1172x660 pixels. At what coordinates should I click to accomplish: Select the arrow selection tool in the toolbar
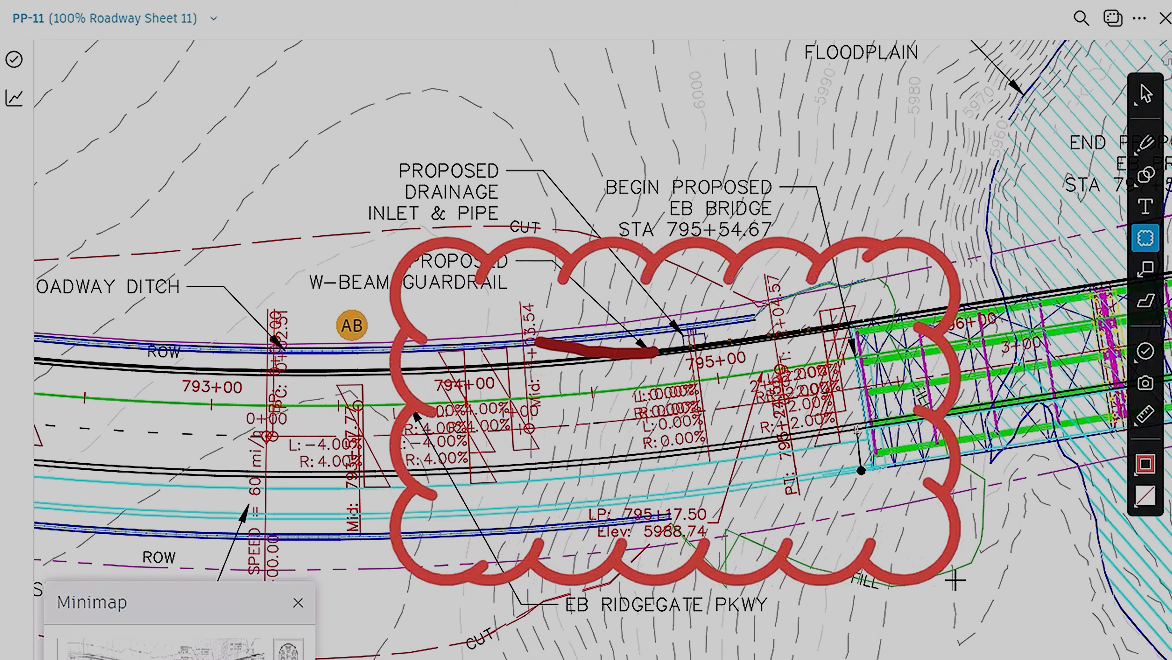(1146, 92)
